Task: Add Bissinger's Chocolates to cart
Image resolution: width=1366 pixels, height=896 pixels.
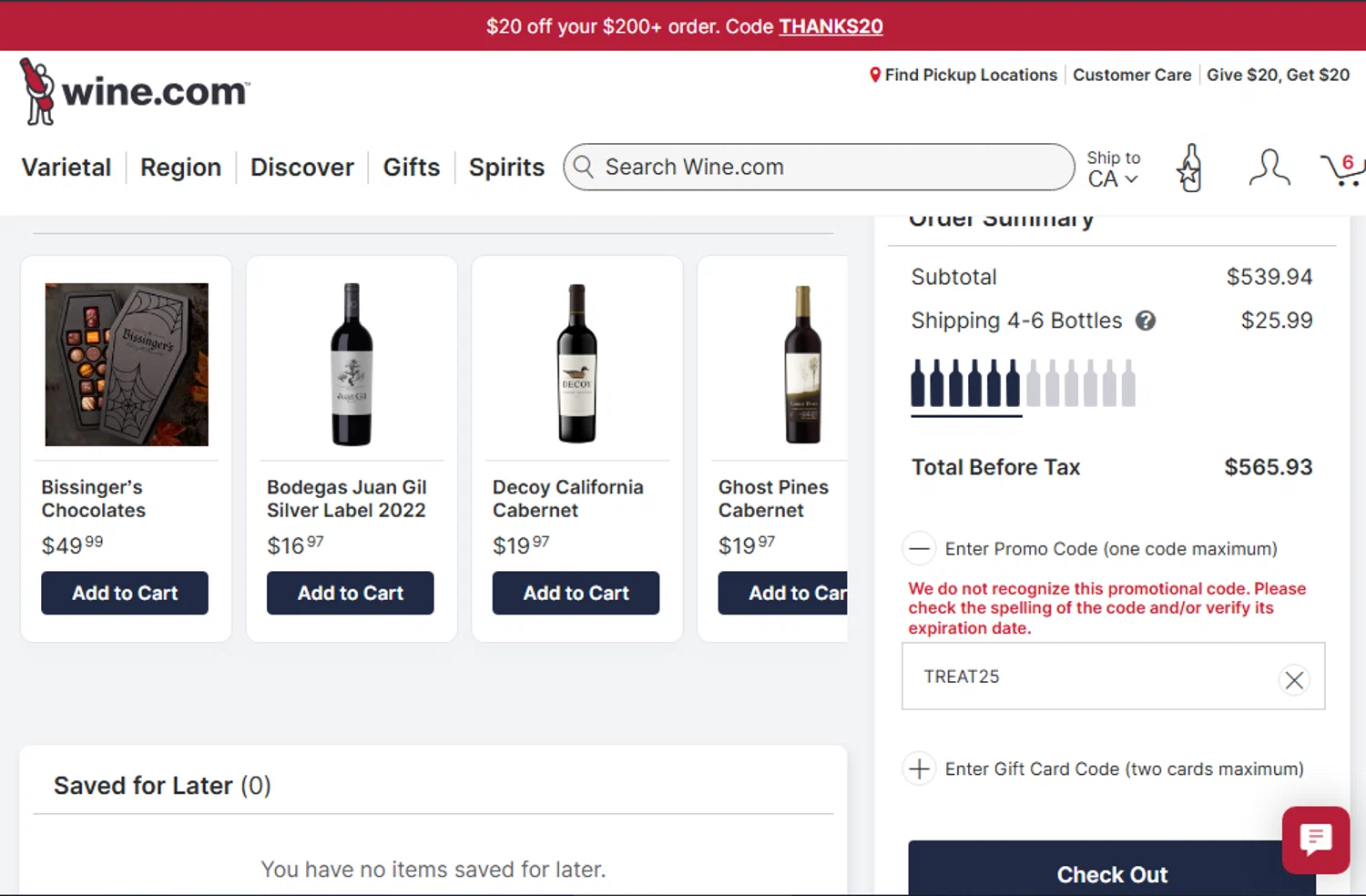Action: [x=125, y=593]
